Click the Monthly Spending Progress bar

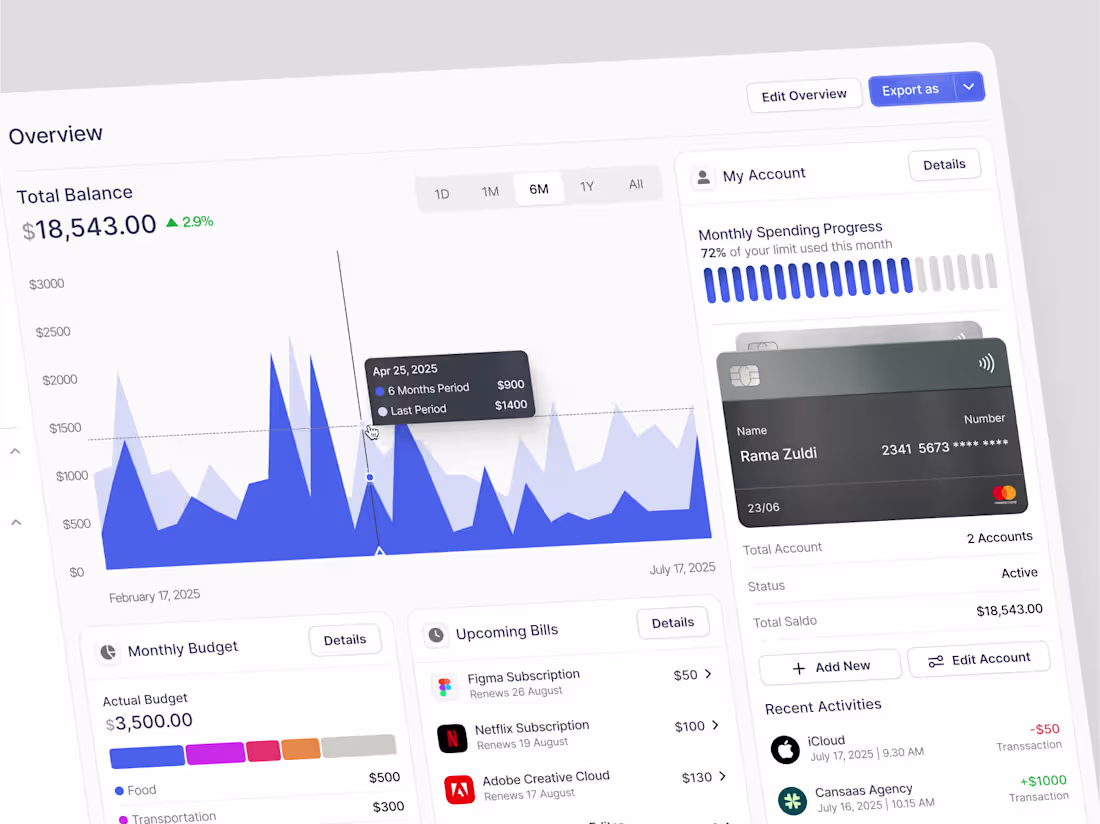click(x=840, y=281)
